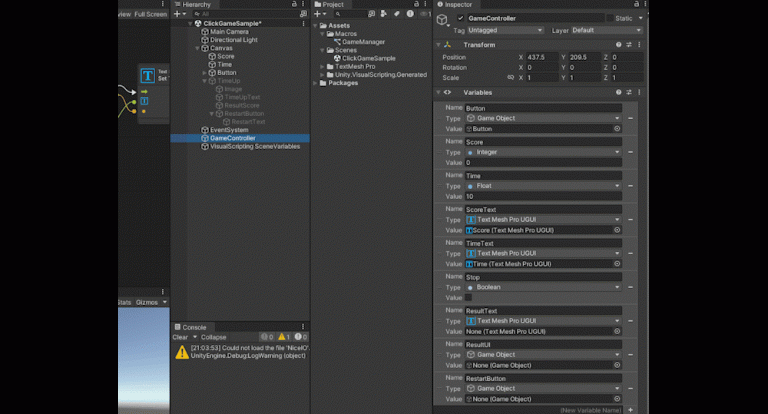768x414 pixels.
Task: Open the Type dropdown for the Score variable
Action: [x=543, y=152]
